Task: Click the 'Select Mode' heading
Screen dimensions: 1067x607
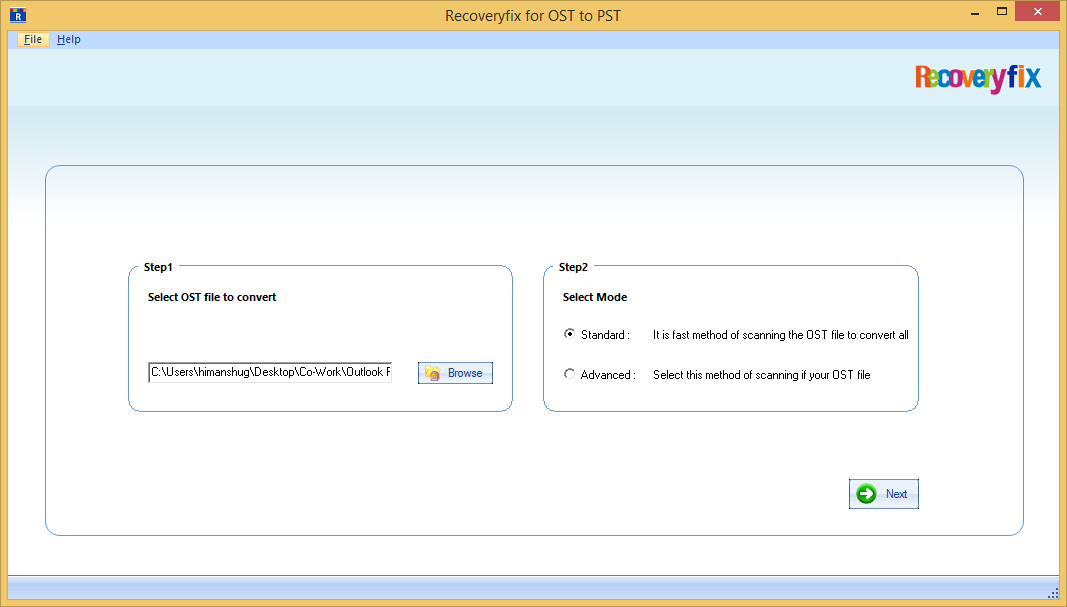Action: click(x=595, y=297)
